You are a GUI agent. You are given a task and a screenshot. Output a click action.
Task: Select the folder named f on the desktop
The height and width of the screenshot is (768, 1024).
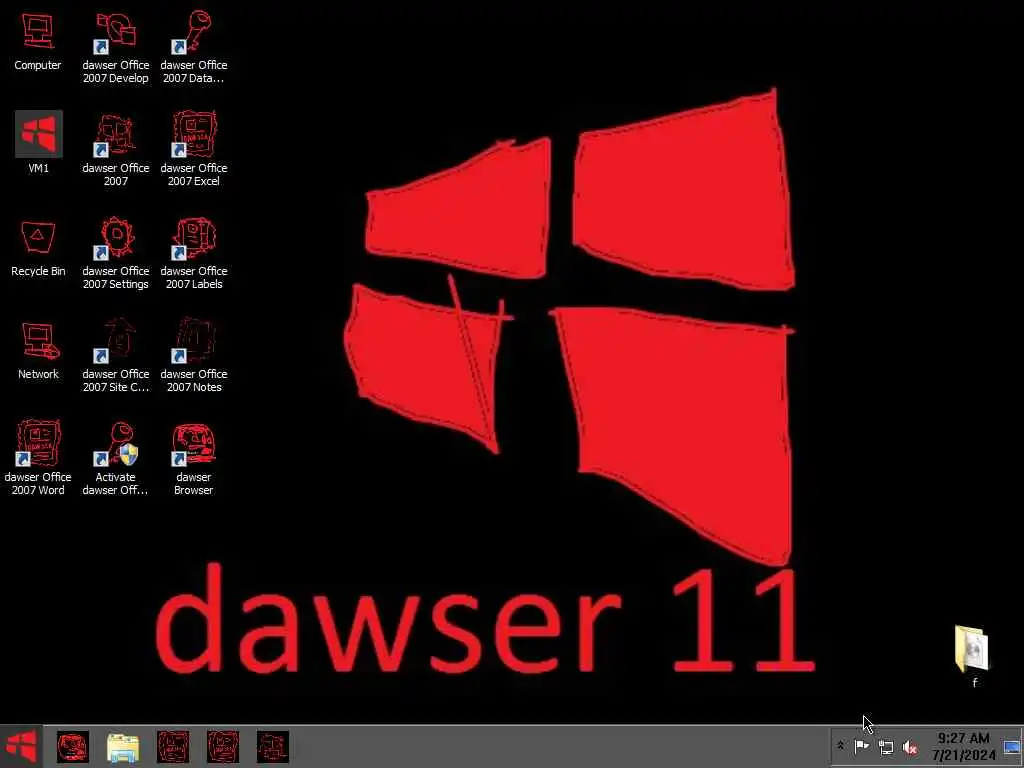pyautogui.click(x=972, y=656)
